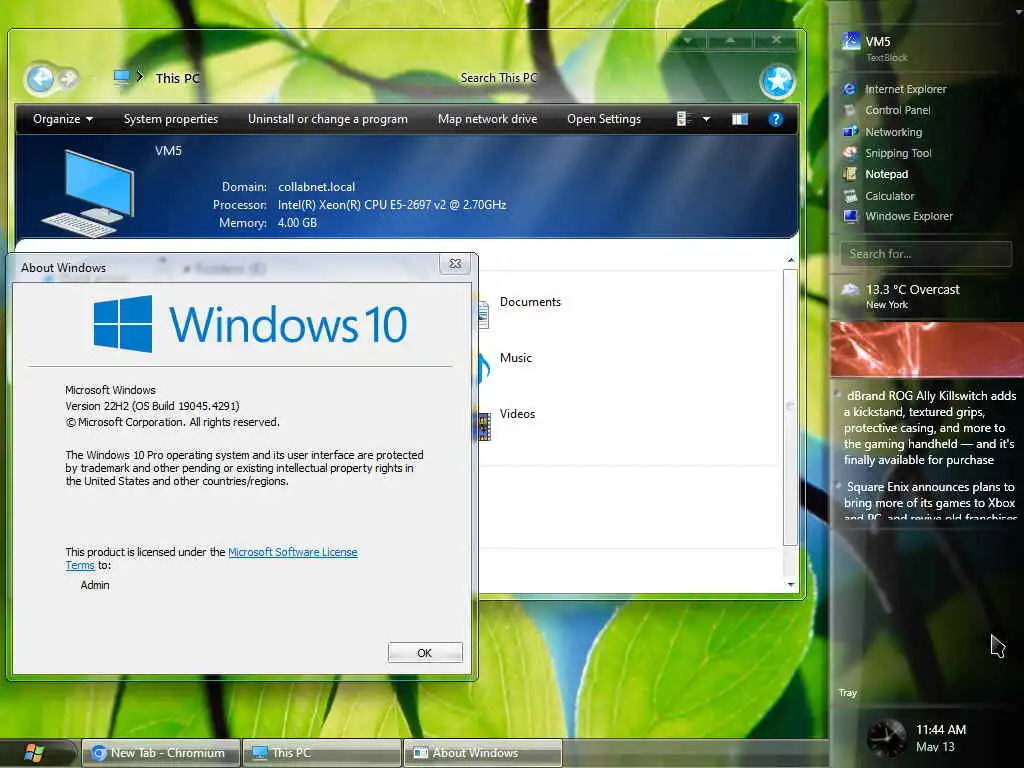Open the Microsoft Software License Terms link

[x=293, y=552]
